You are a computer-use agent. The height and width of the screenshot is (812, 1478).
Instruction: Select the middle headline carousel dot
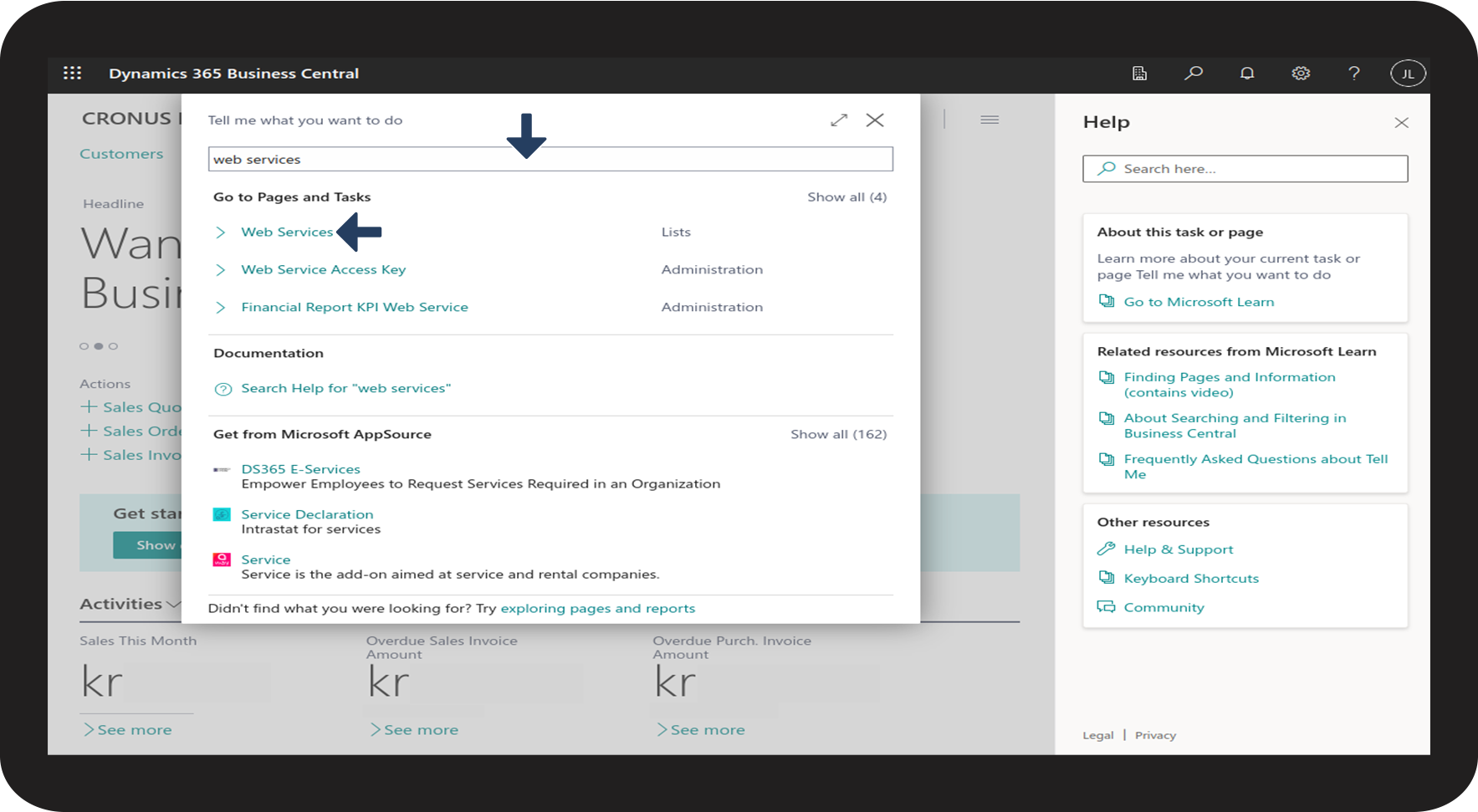[x=99, y=346]
